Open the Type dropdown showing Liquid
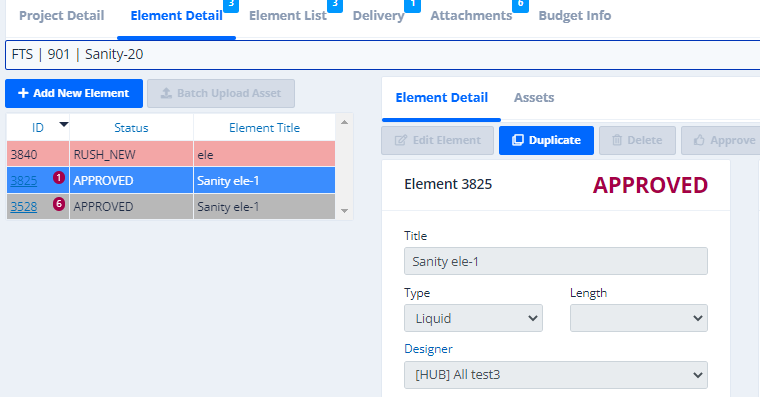This screenshot has width=760, height=397. (473, 318)
